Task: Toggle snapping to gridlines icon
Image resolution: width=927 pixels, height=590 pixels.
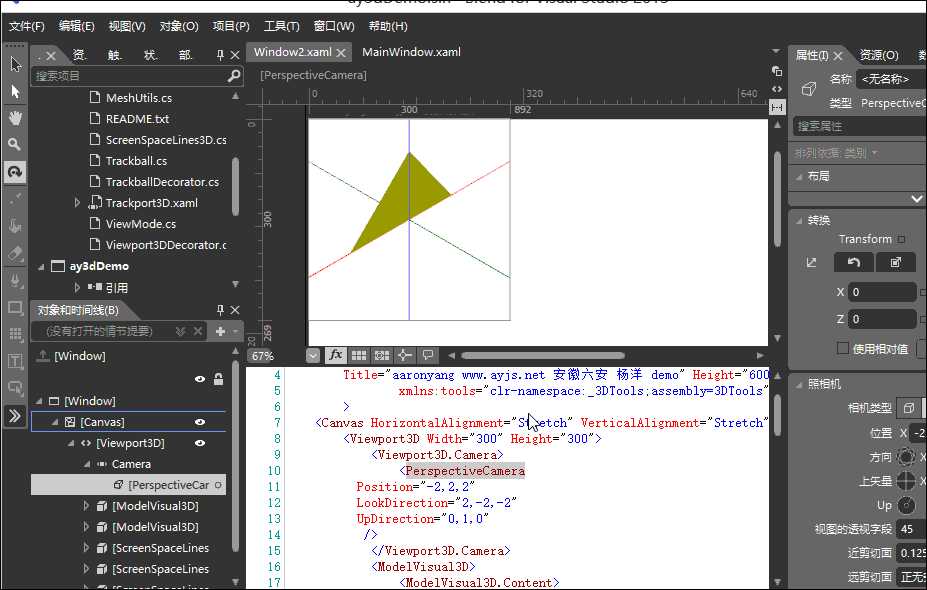Action: 382,355
